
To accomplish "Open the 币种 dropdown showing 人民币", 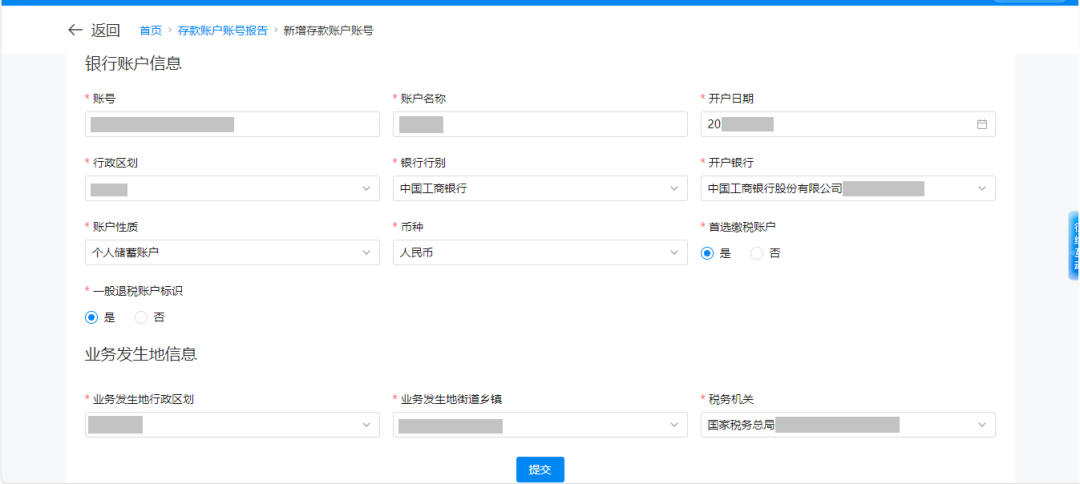I will (540, 253).
